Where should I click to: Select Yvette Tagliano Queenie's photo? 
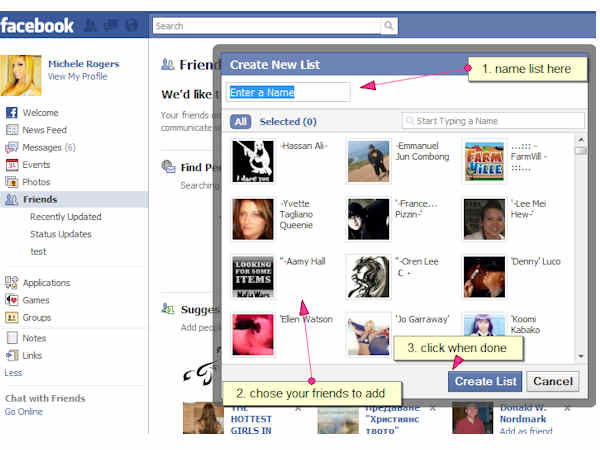click(x=253, y=219)
